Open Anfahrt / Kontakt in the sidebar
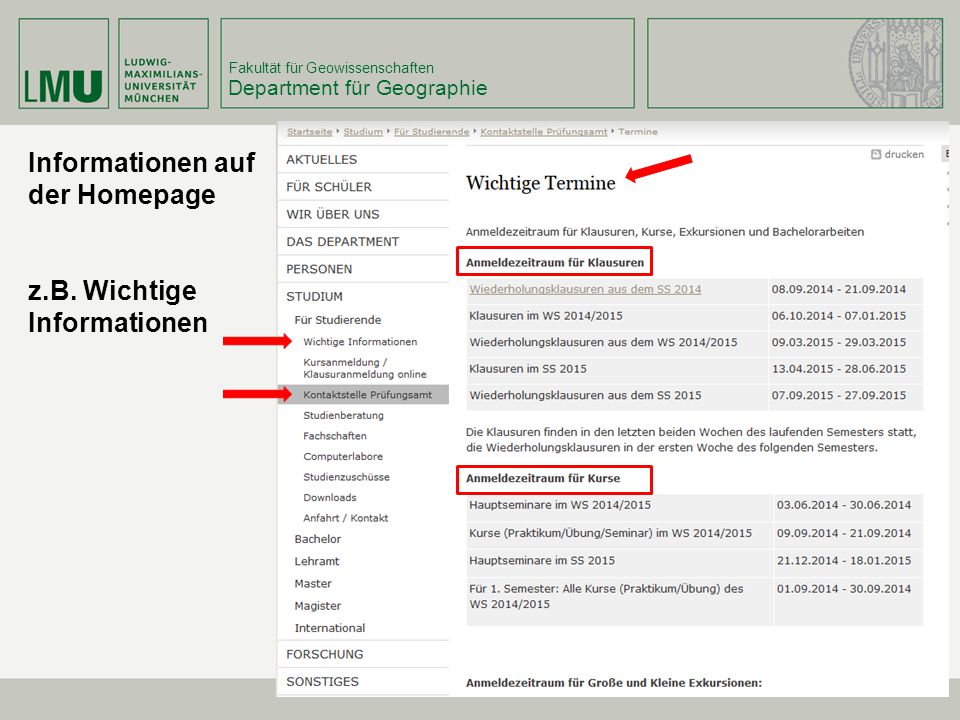 [x=345, y=518]
